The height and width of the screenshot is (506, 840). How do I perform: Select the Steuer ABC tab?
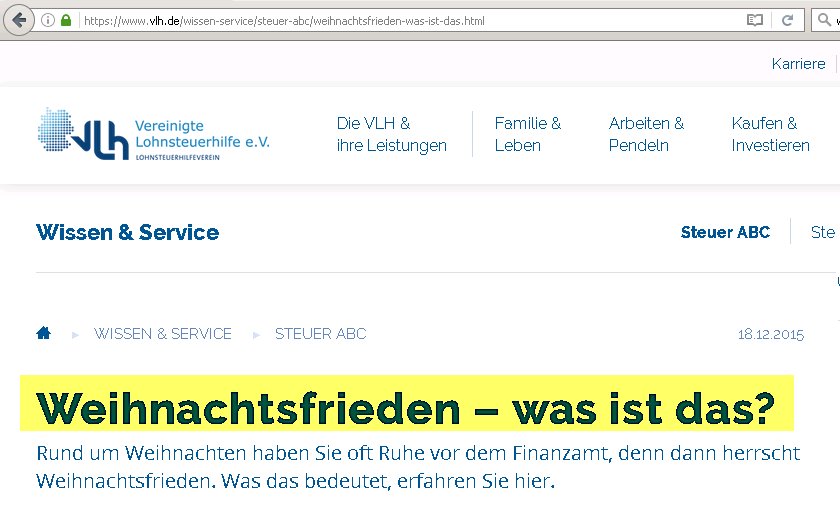point(725,232)
